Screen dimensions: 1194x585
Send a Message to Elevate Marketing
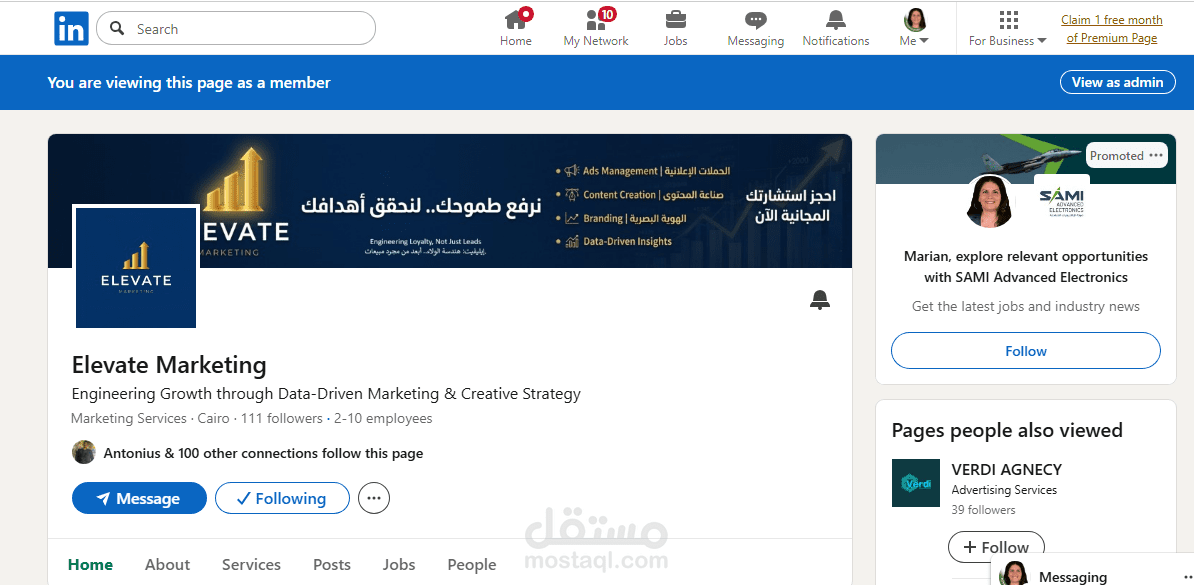click(139, 498)
